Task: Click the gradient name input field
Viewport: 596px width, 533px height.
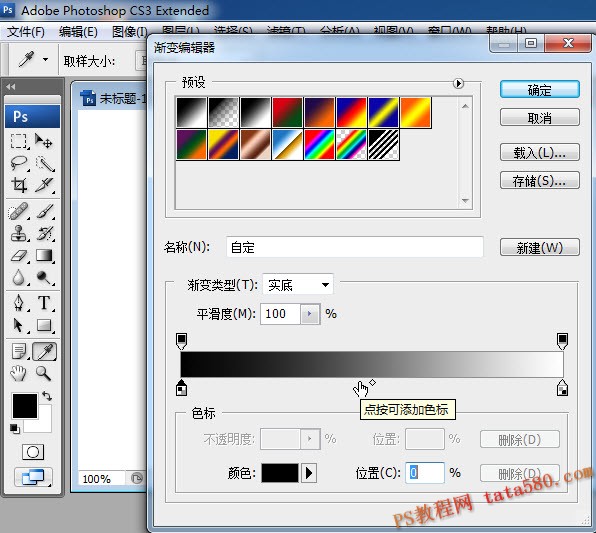Action: click(x=355, y=247)
